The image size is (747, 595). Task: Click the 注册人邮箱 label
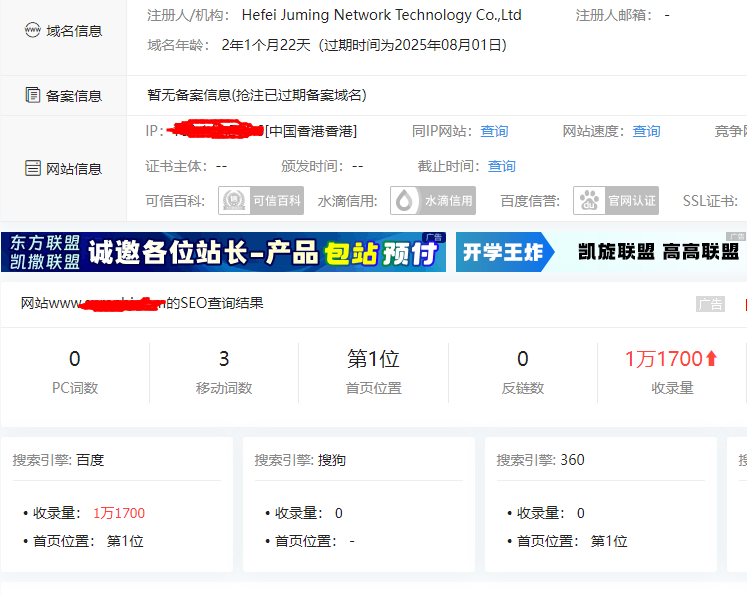pyautogui.click(x=614, y=15)
